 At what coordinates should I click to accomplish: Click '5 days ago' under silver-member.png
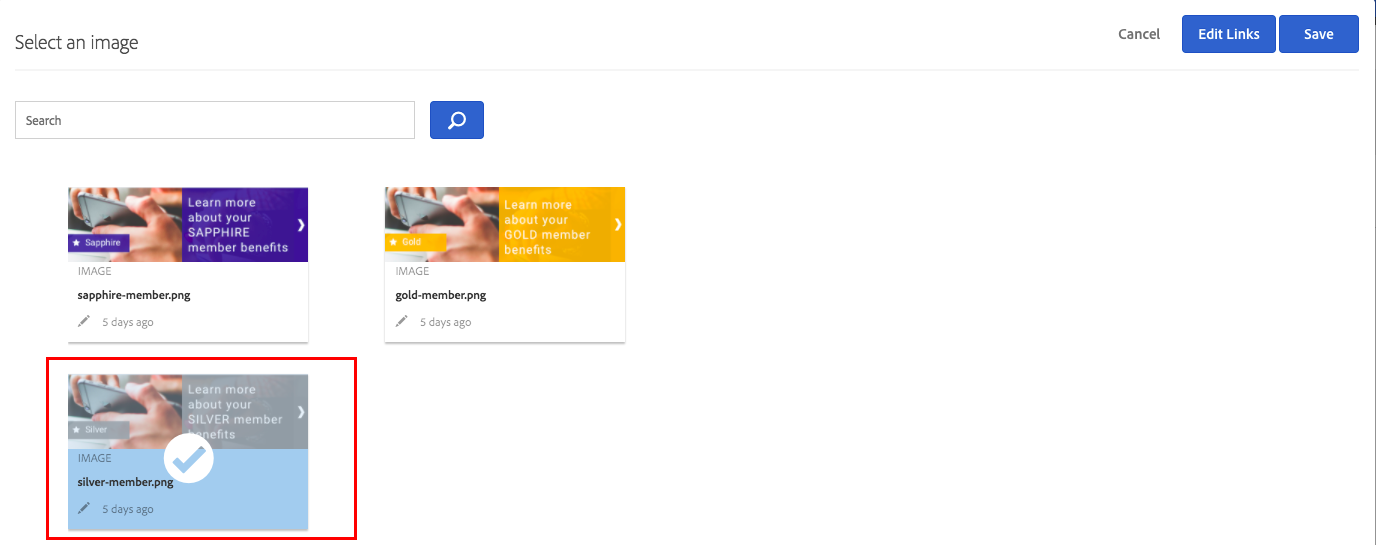[128, 509]
